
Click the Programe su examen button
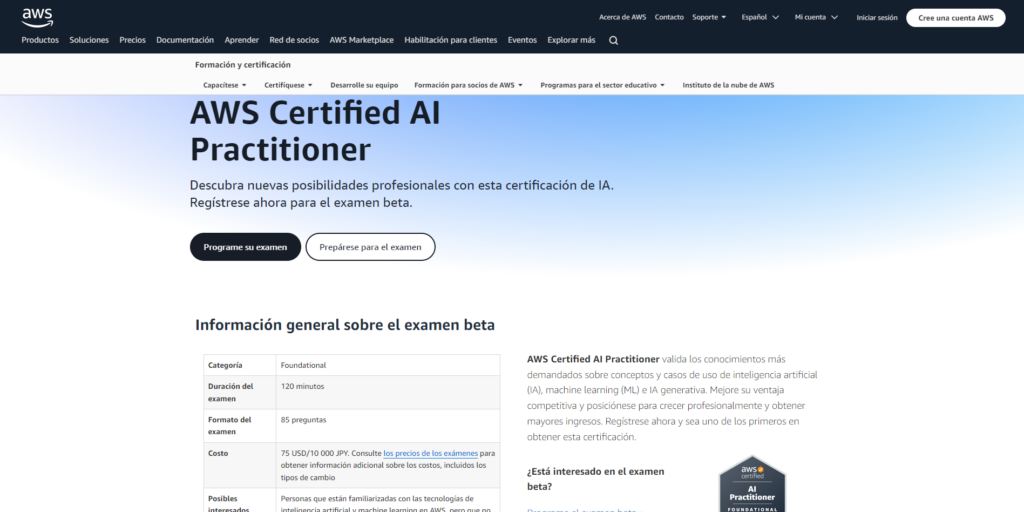click(x=245, y=247)
